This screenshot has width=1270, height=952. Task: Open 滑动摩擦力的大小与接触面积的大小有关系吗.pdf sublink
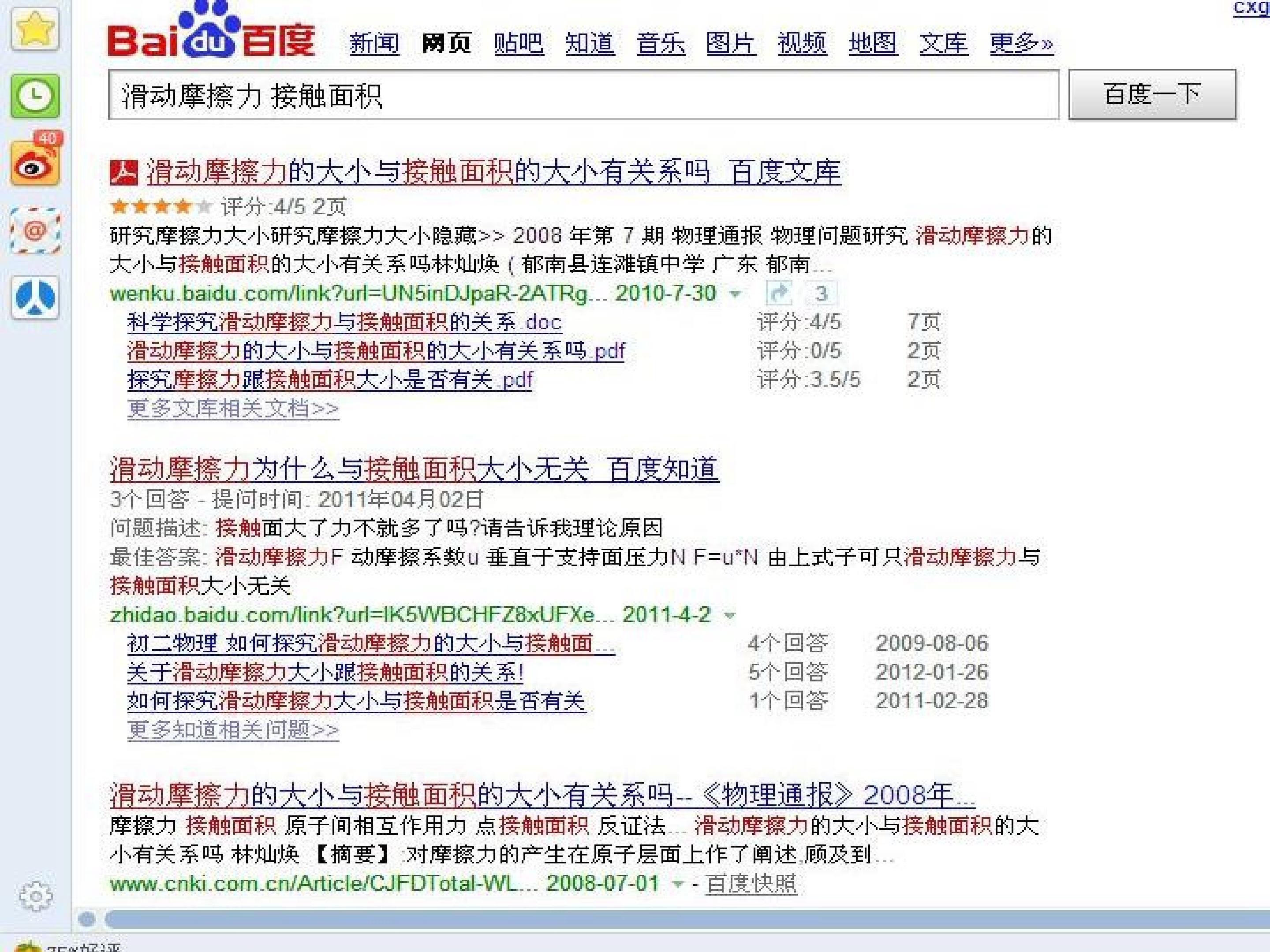tap(376, 351)
